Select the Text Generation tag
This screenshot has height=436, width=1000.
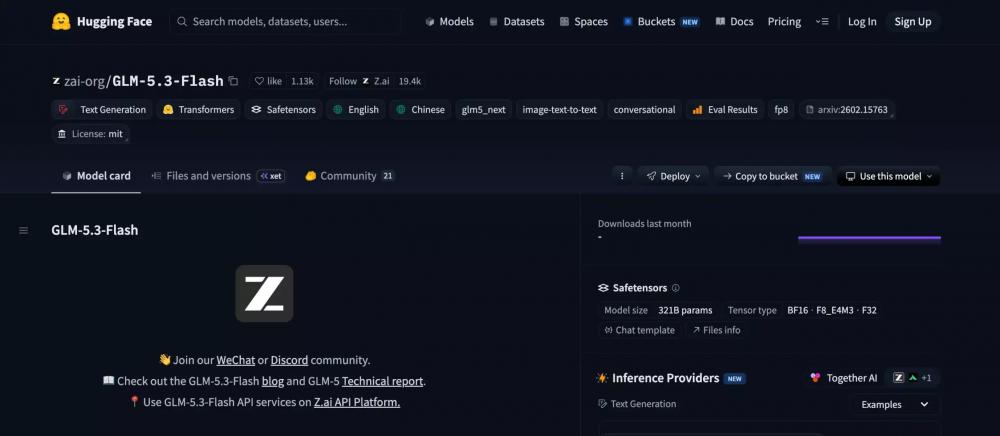(102, 110)
